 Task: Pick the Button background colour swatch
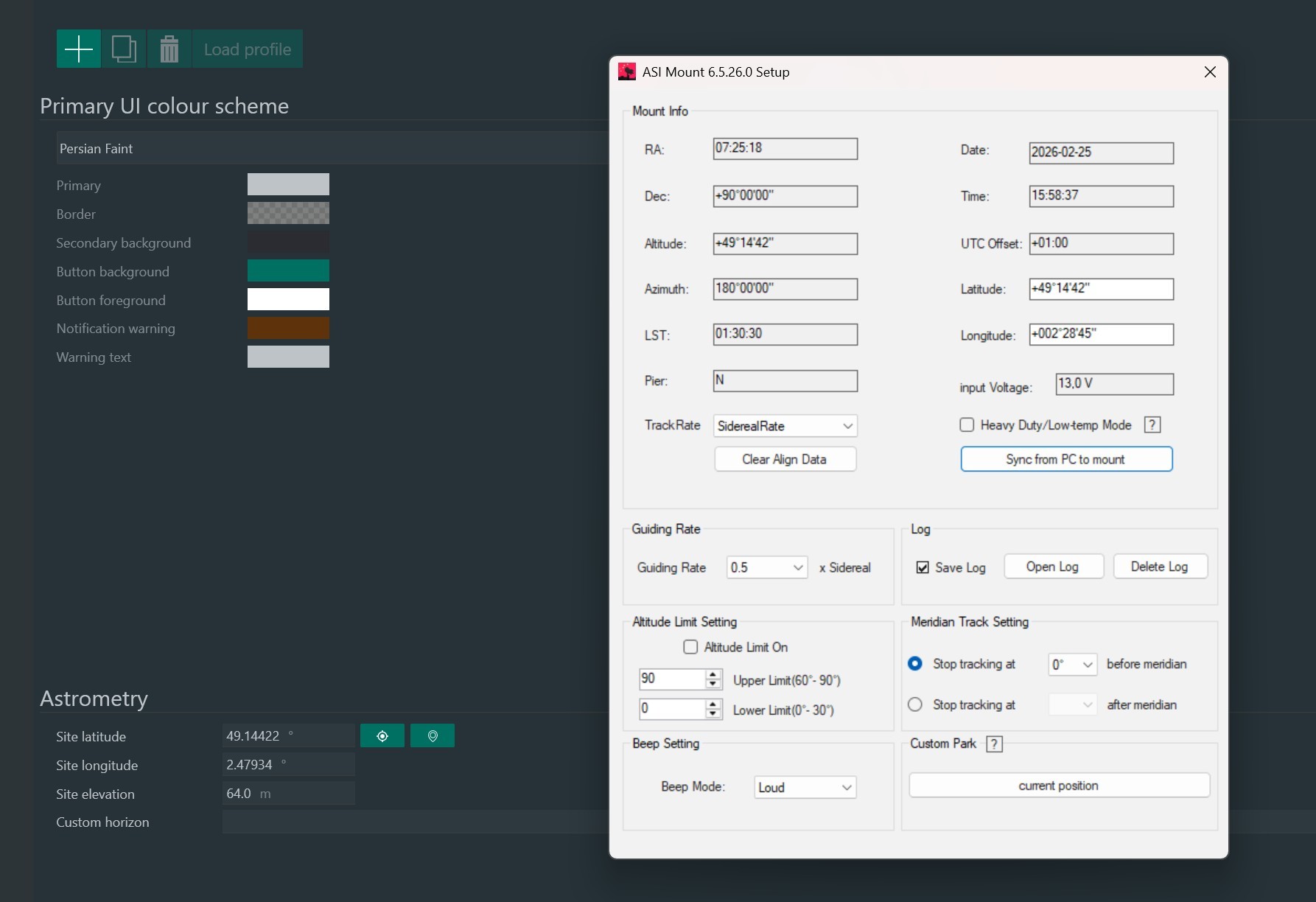pyautogui.click(x=288, y=270)
